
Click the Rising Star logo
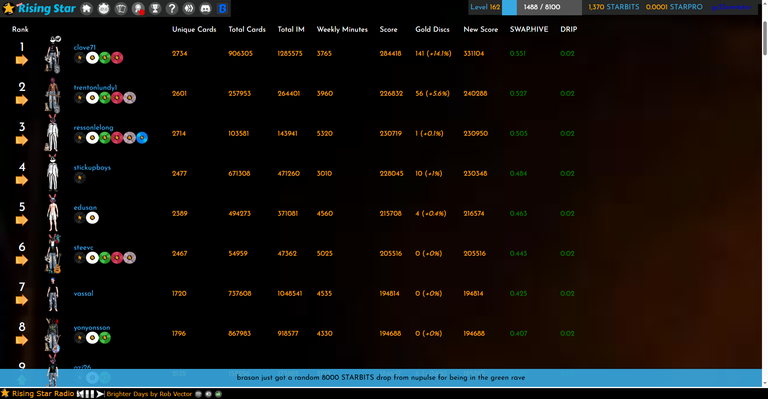point(39,8)
